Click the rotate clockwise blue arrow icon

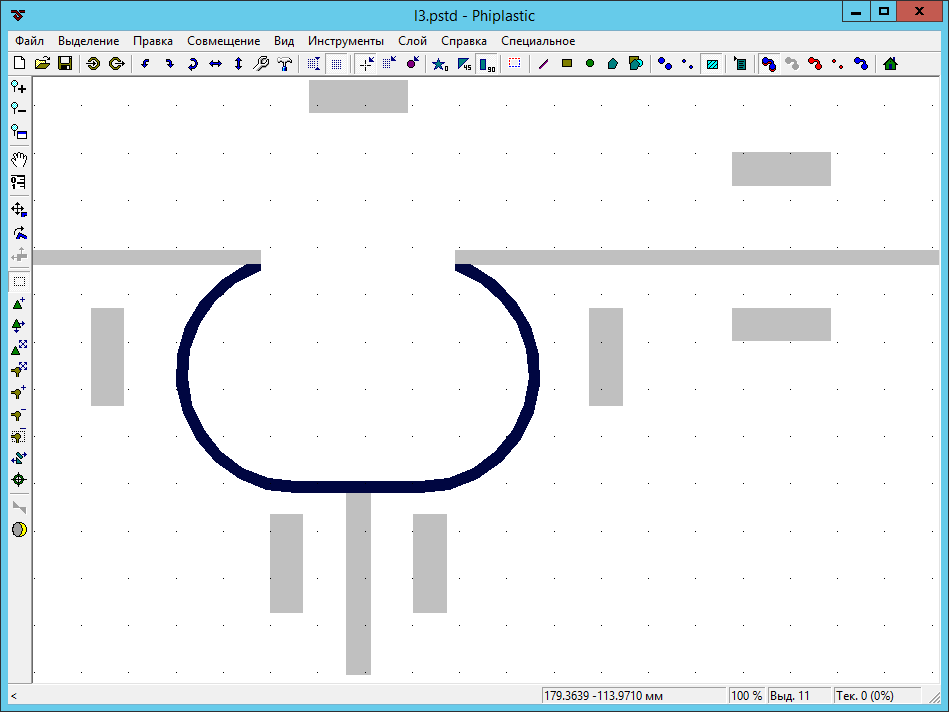pyautogui.click(x=169, y=64)
